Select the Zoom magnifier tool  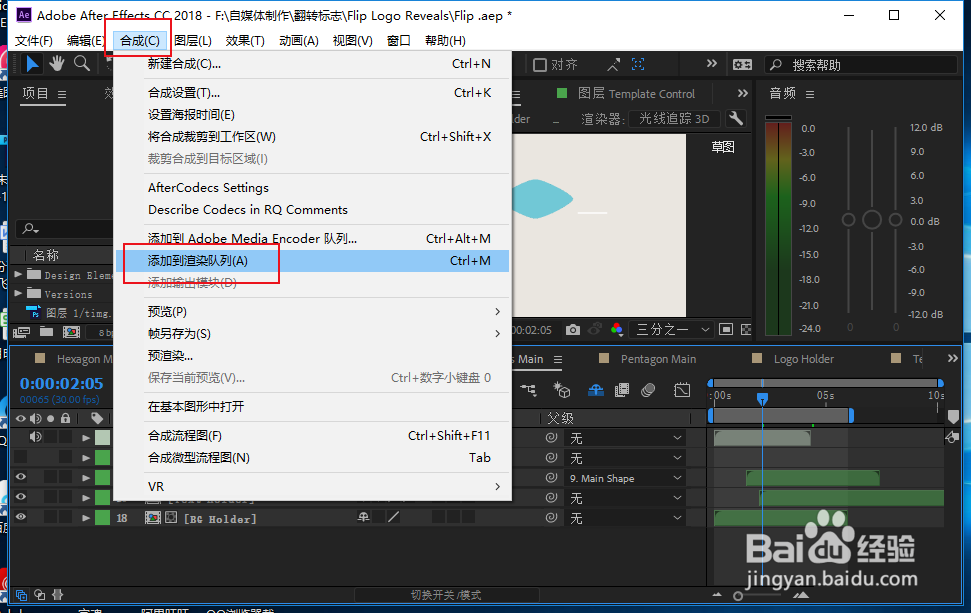tap(82, 63)
